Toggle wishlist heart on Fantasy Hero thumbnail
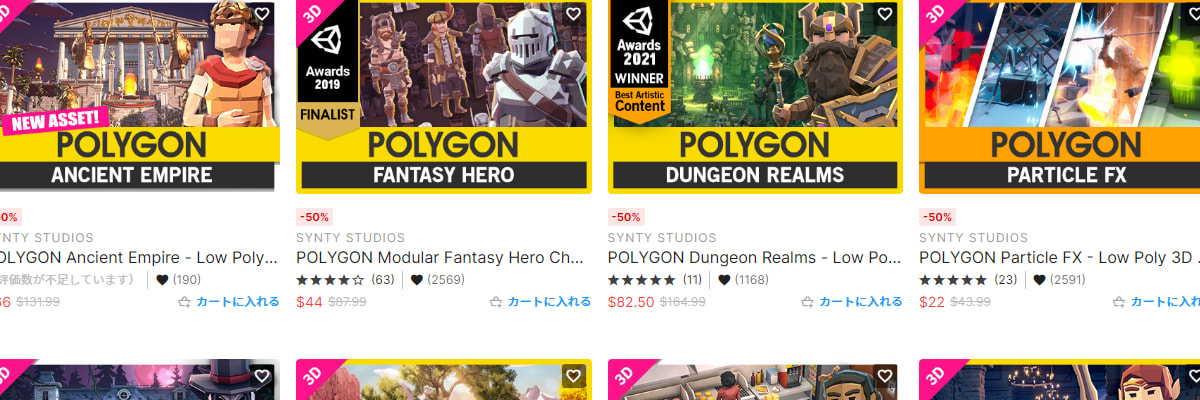1200x400 pixels. coord(573,14)
